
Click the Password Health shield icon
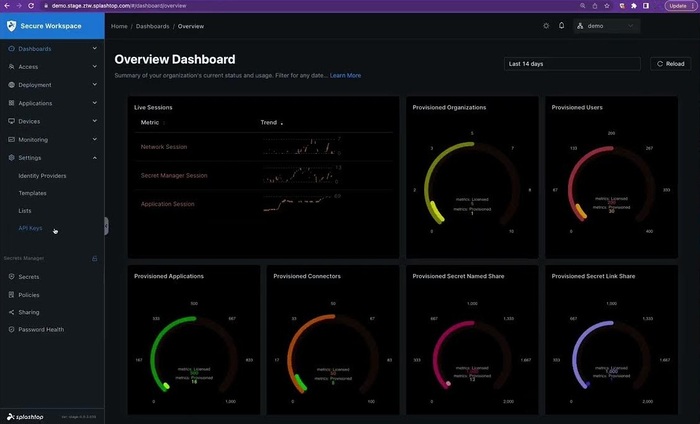10,329
